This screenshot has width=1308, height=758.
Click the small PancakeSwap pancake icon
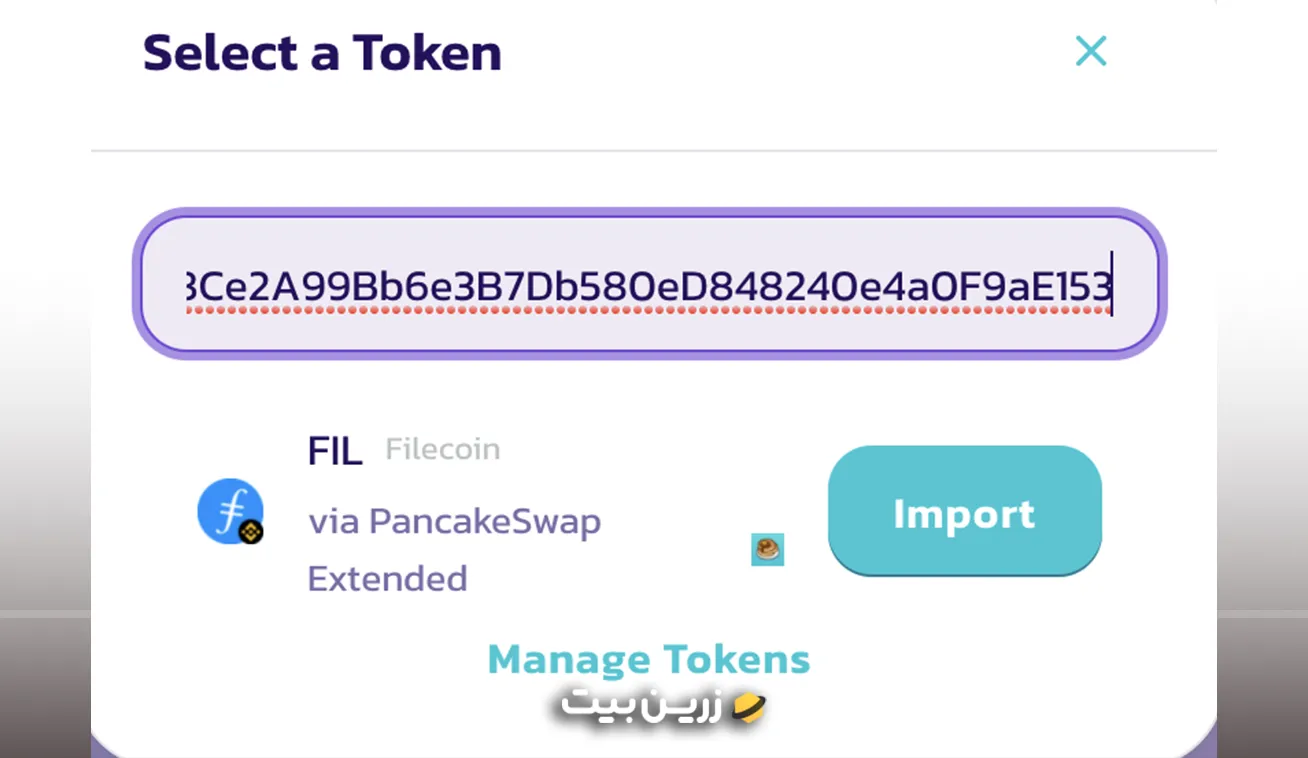click(x=767, y=549)
